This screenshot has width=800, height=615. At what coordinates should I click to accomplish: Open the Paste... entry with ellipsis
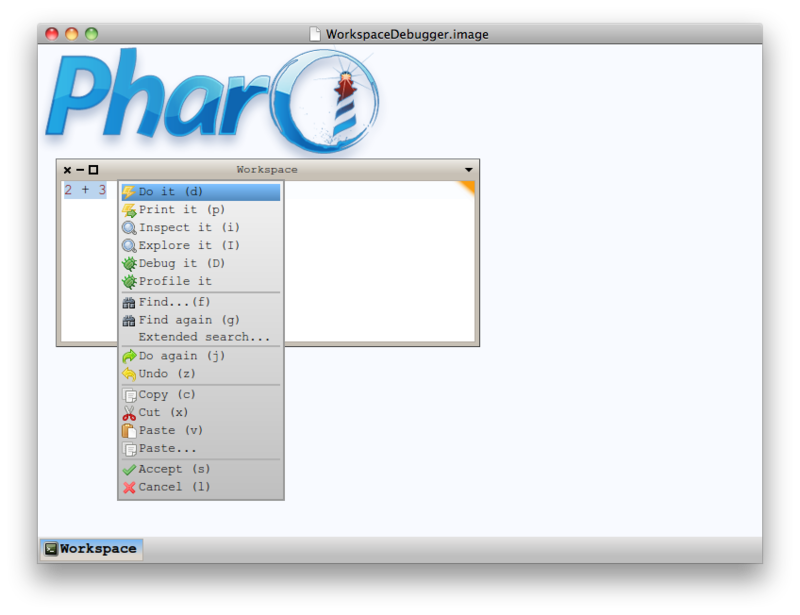(x=201, y=449)
